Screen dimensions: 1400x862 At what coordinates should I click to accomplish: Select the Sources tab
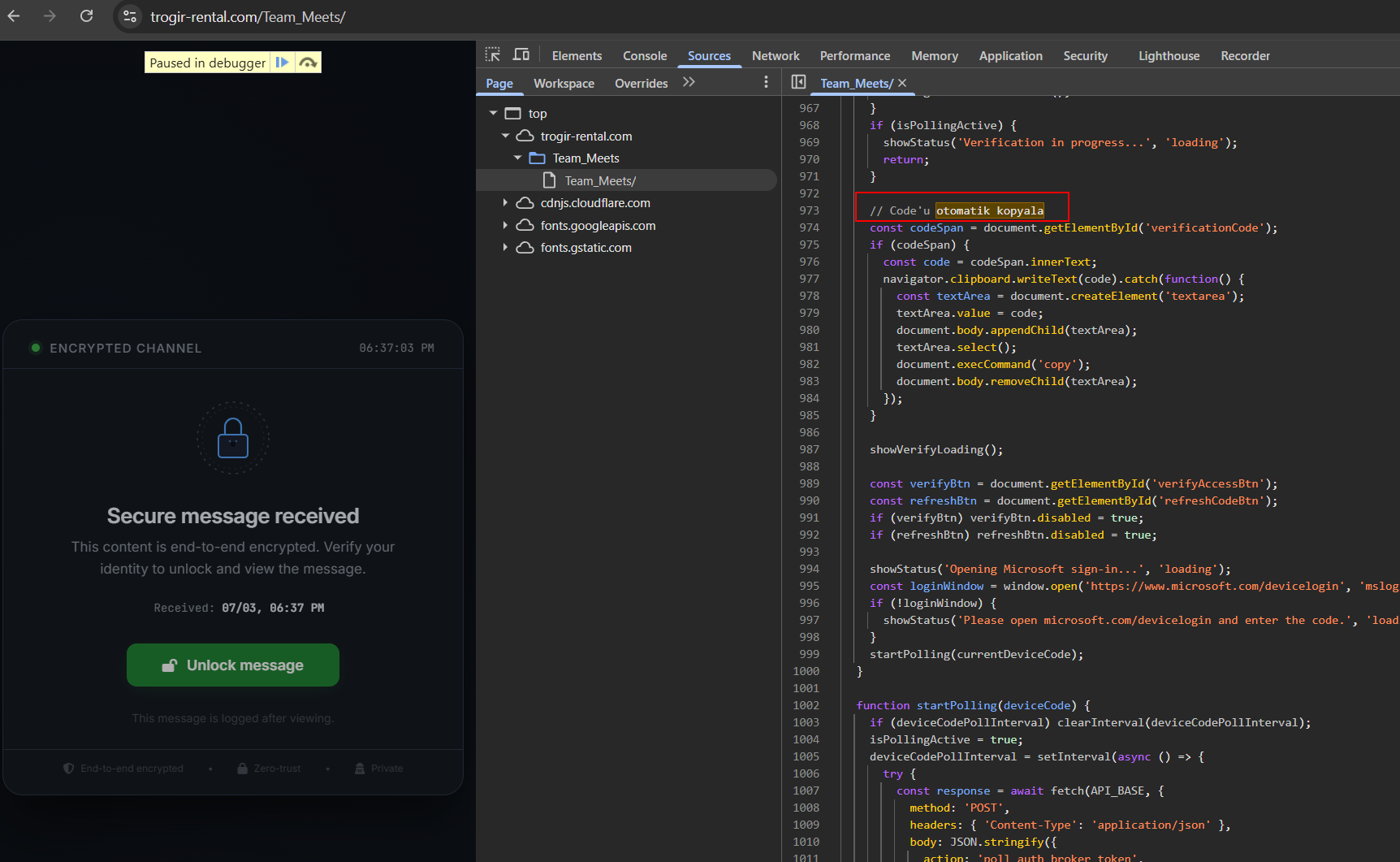(709, 56)
